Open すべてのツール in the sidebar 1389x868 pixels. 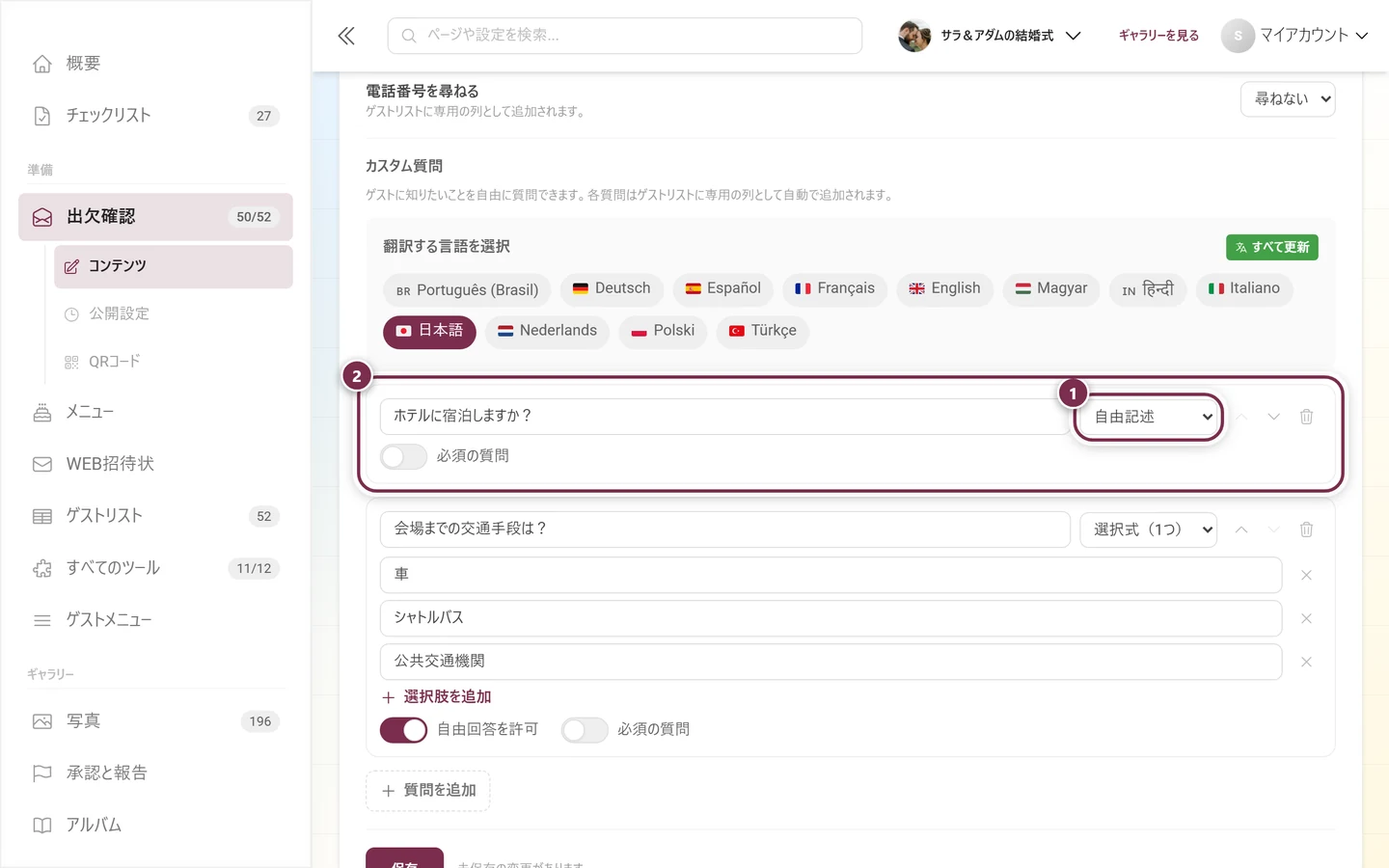[x=155, y=568]
